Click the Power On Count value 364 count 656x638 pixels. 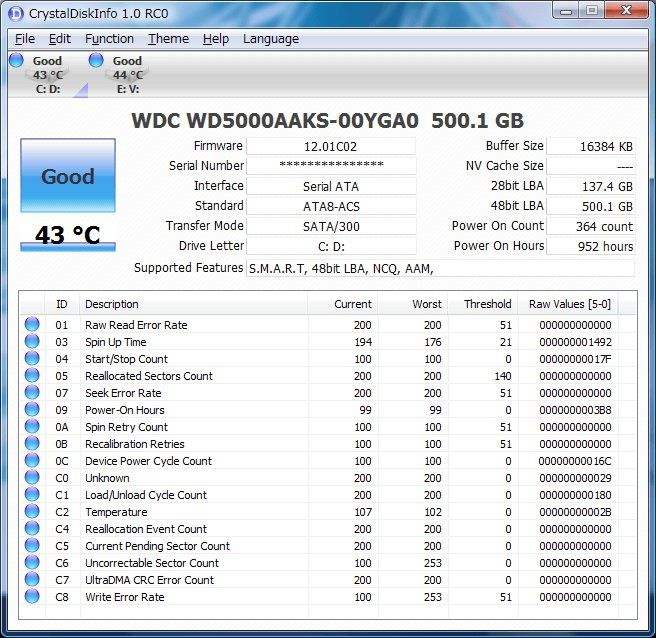pyautogui.click(x=591, y=226)
